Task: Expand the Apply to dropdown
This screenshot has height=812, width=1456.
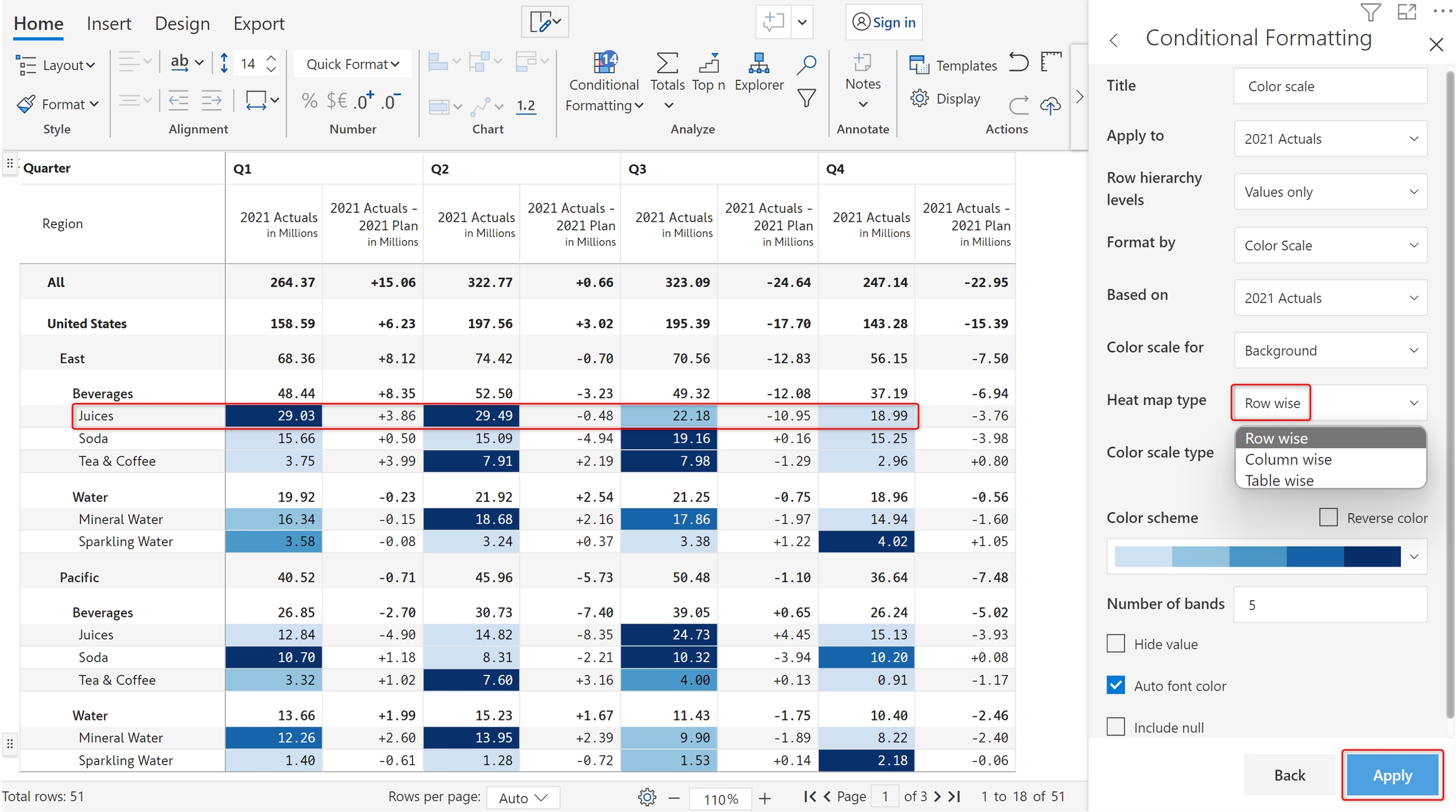Action: (1330, 139)
